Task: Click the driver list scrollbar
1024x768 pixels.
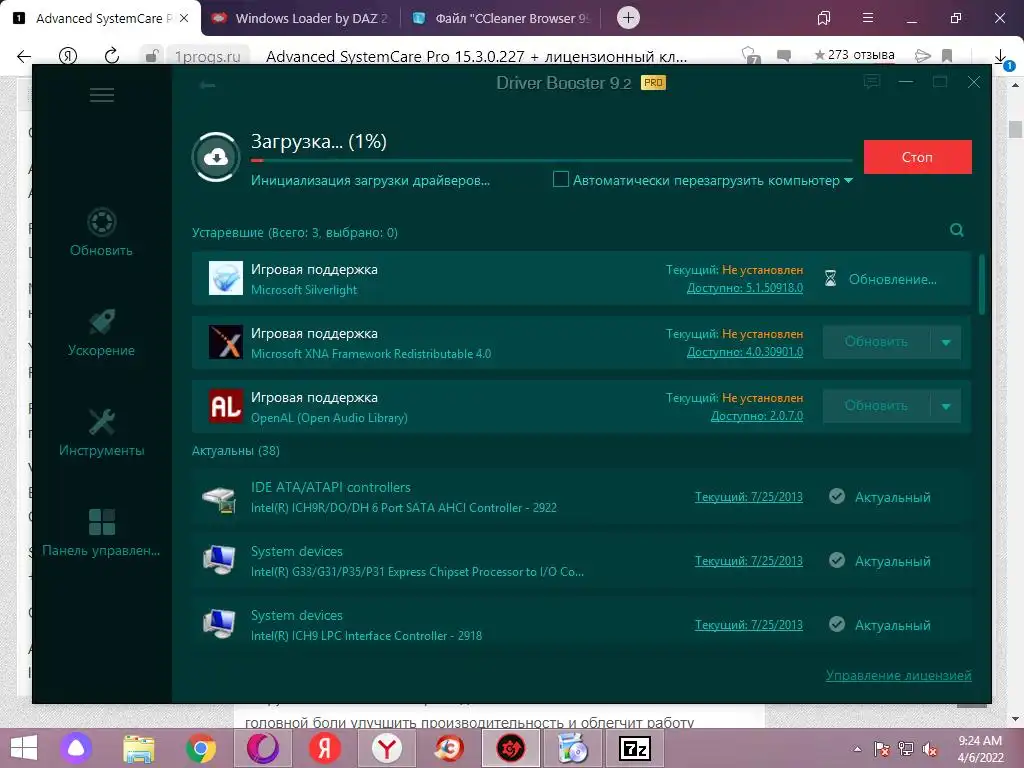Action: tap(982, 285)
